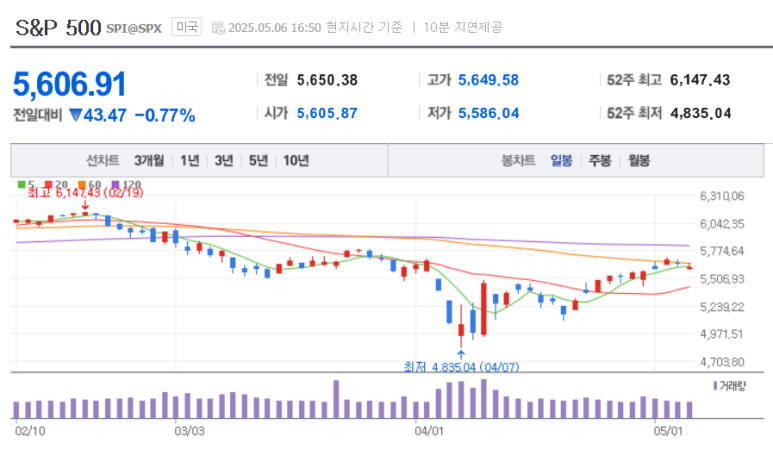Click the 5,506.93 price axis label
The image size is (773, 449).
click(x=722, y=279)
